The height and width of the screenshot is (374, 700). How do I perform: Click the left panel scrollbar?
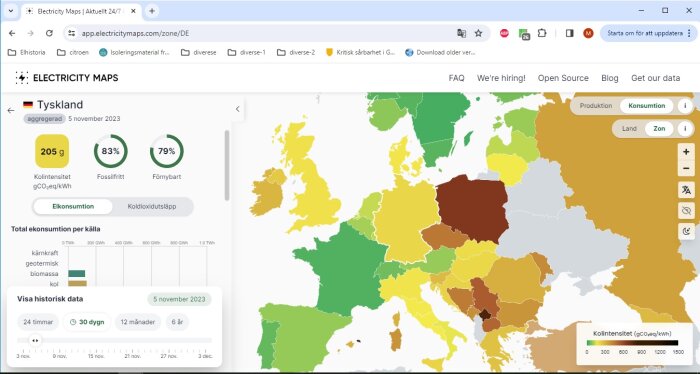(x=227, y=165)
